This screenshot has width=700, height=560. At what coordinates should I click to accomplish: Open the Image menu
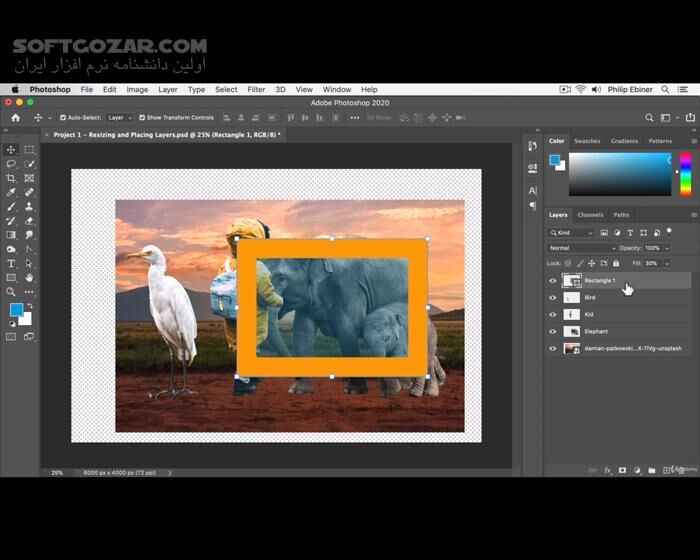click(137, 89)
